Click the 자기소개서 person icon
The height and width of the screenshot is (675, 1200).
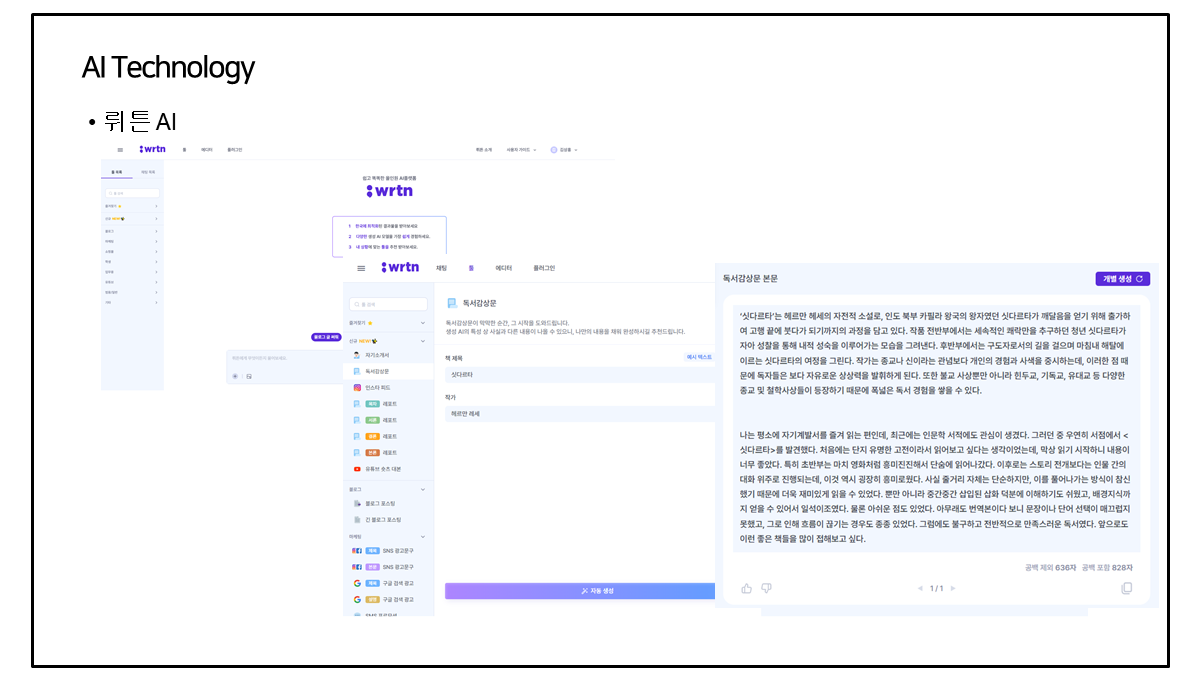(357, 355)
